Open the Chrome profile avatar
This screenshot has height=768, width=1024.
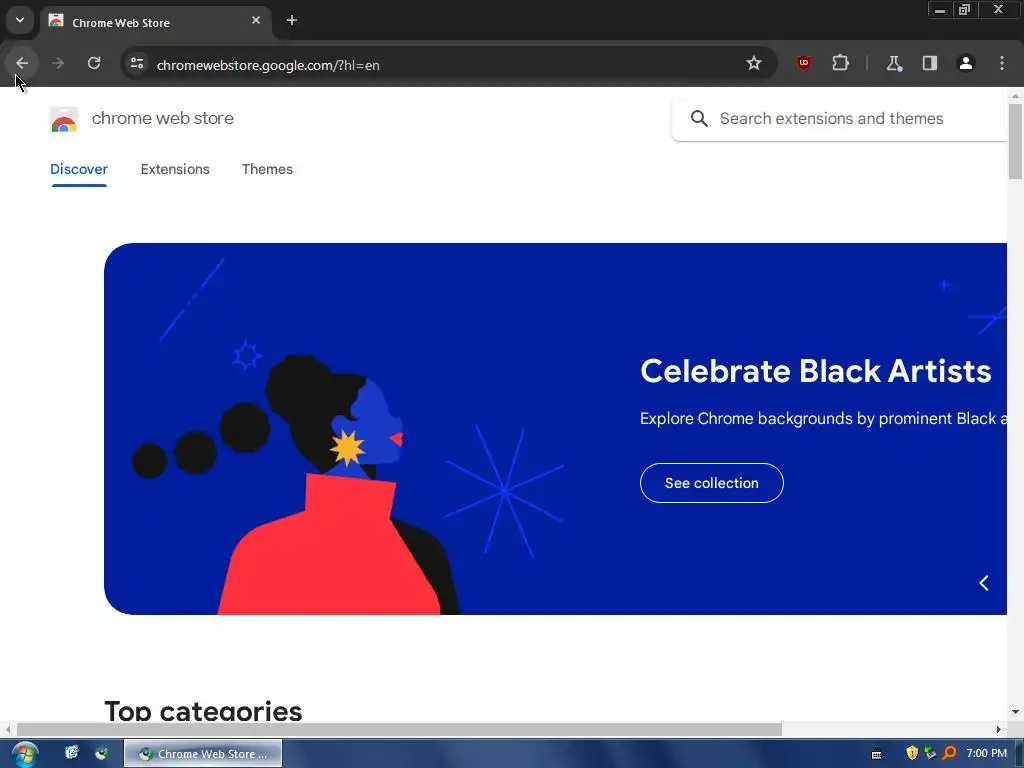[x=966, y=63]
